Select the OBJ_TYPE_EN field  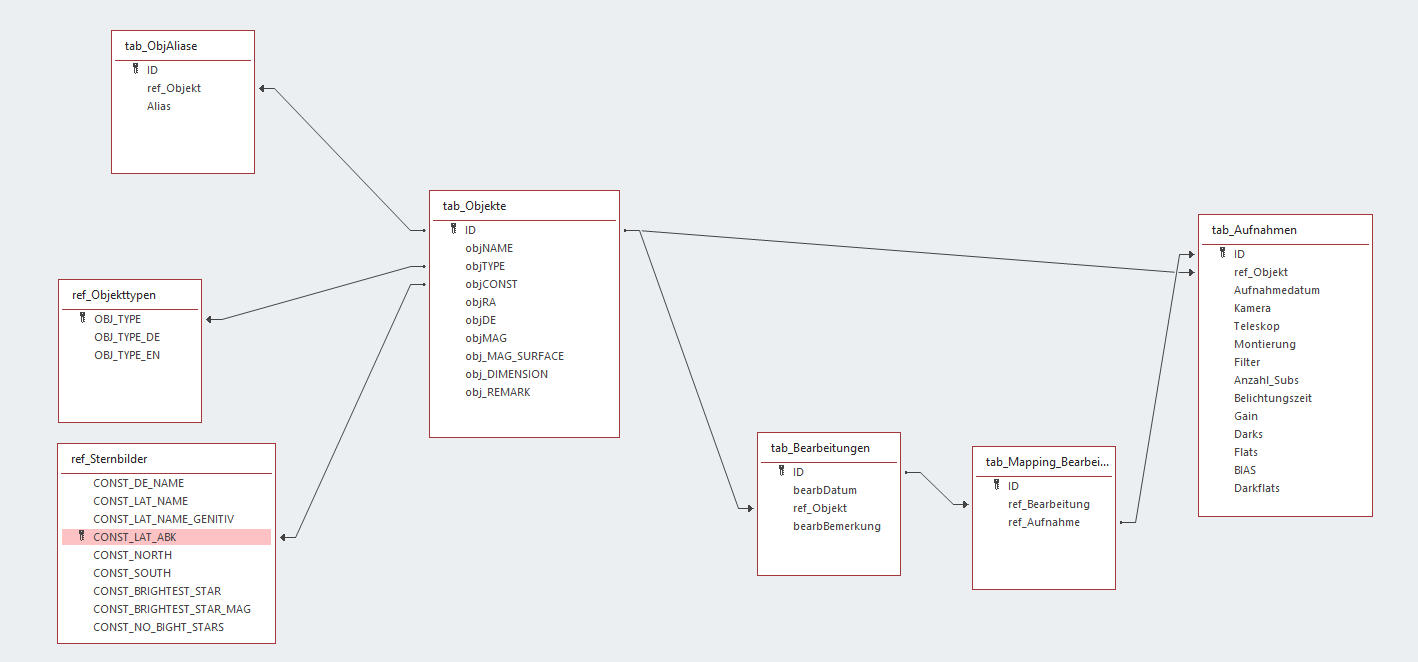point(127,355)
